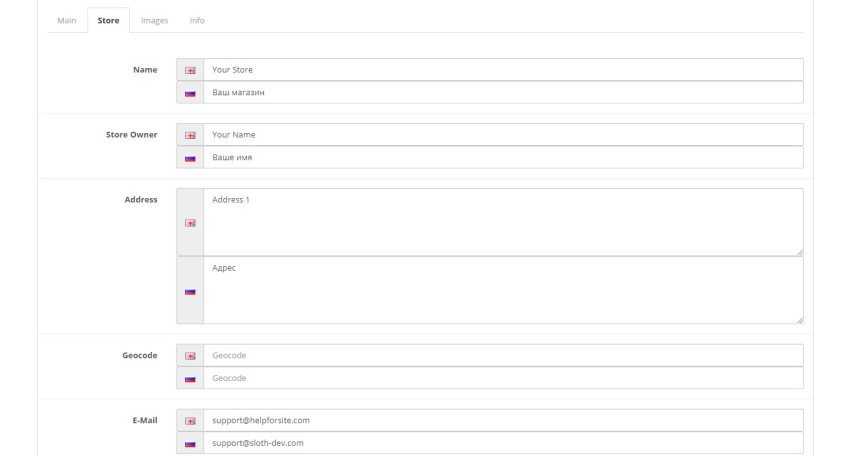Click the English flag icon in Store Owner row

coord(190,135)
